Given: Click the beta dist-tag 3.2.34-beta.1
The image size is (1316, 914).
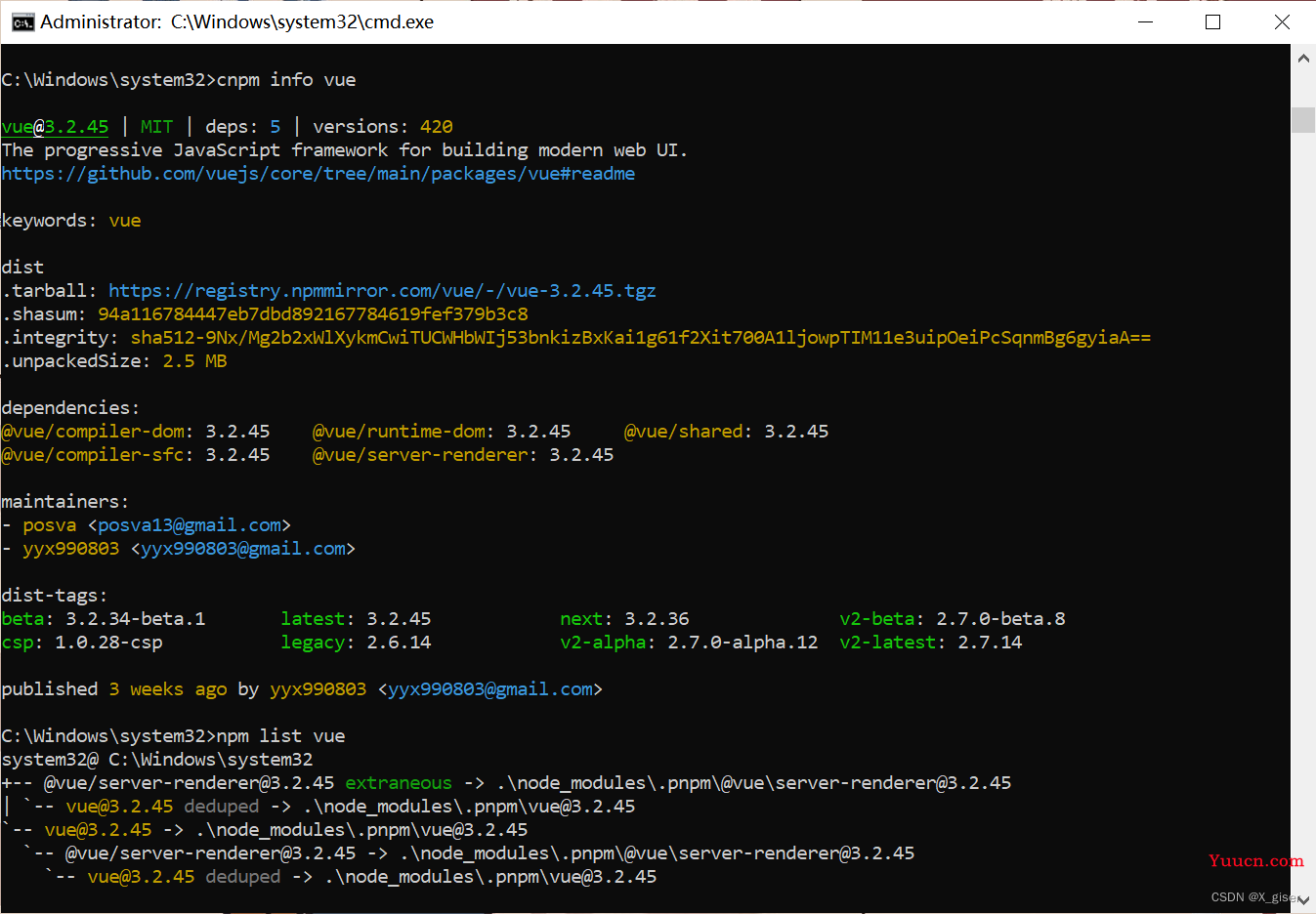Looking at the screenshot, I should point(104,619).
